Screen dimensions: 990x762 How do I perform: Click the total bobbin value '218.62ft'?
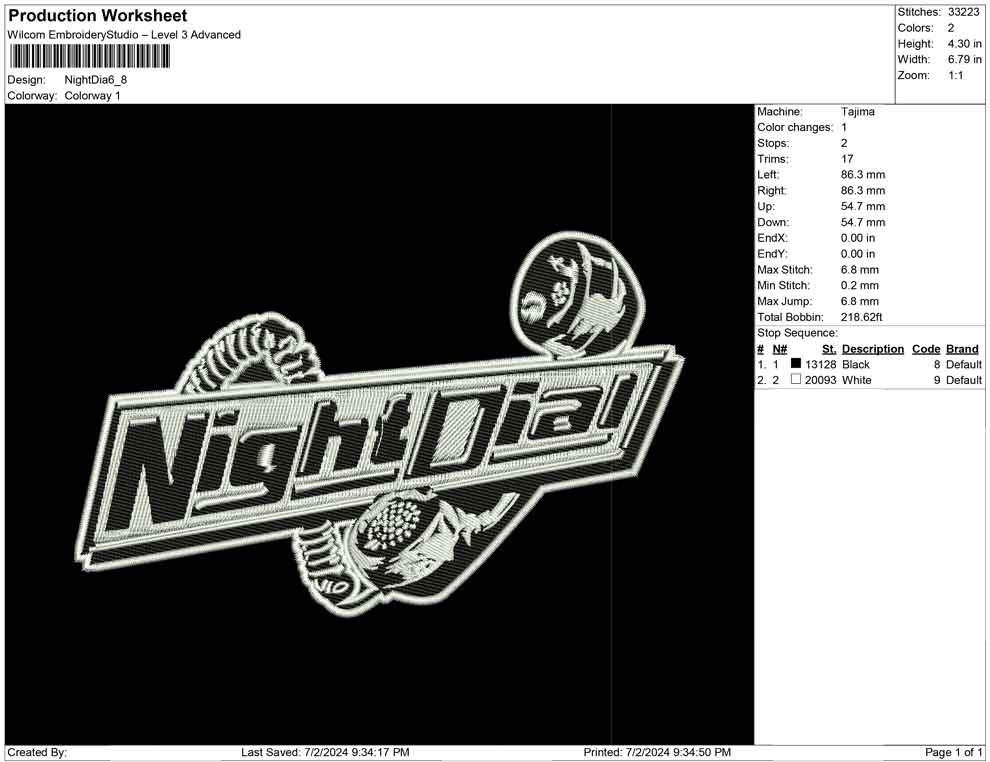click(861, 317)
